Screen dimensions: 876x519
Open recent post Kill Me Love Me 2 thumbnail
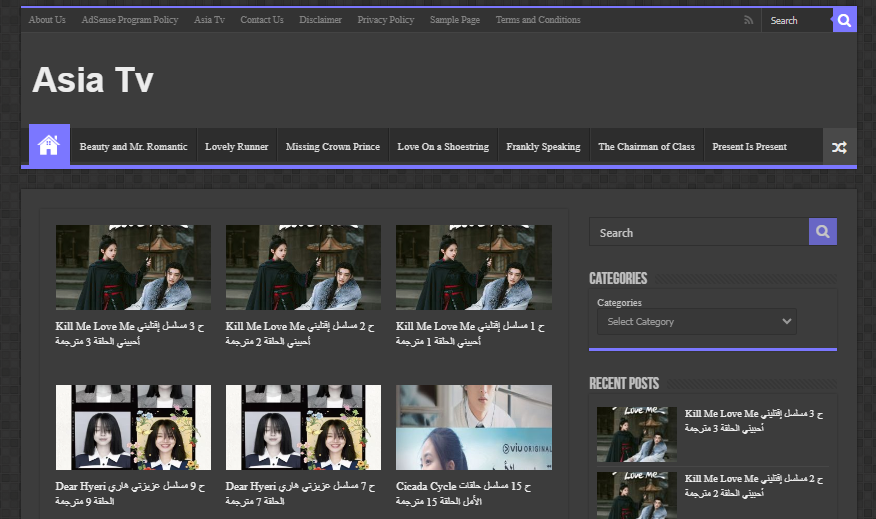pos(636,496)
